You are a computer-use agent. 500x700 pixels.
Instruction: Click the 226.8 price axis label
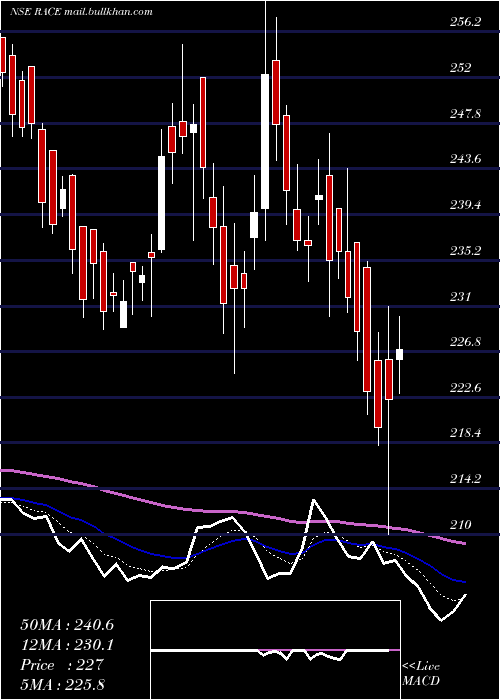[464, 342]
